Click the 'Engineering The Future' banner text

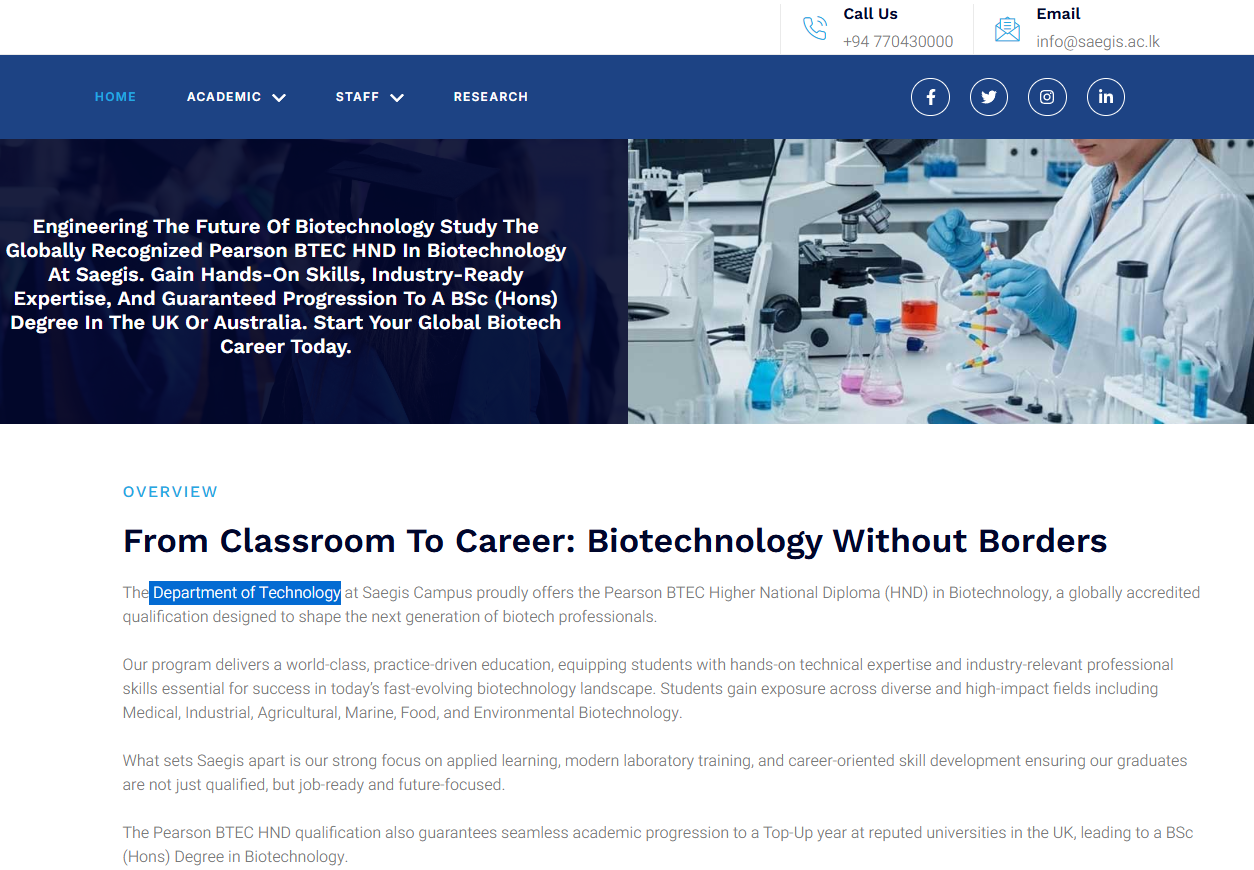(x=285, y=286)
